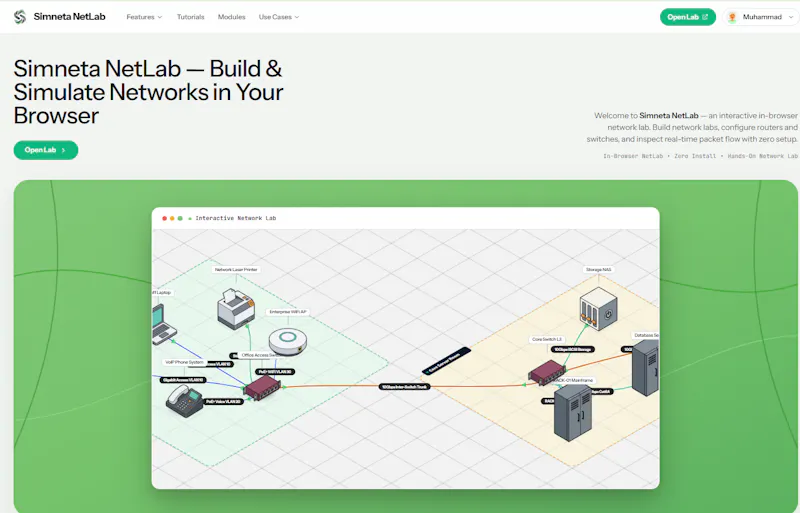Click the Muhammad profile avatar icon

(x=732, y=17)
